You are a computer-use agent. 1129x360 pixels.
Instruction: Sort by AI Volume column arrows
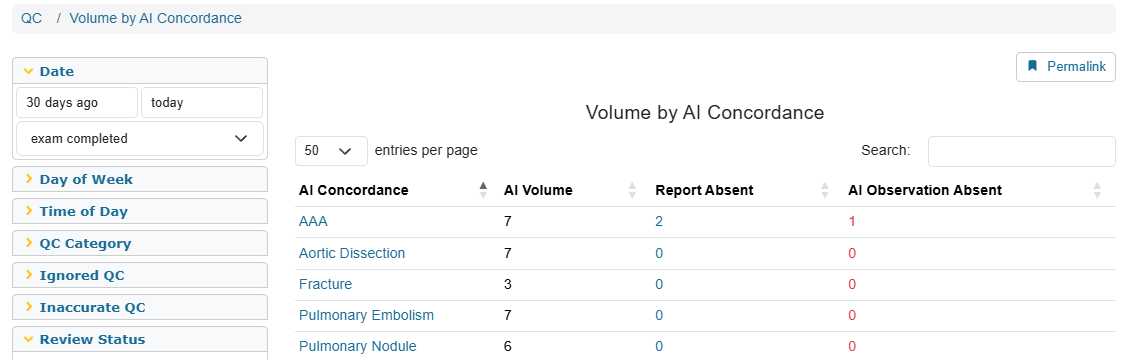click(x=632, y=190)
